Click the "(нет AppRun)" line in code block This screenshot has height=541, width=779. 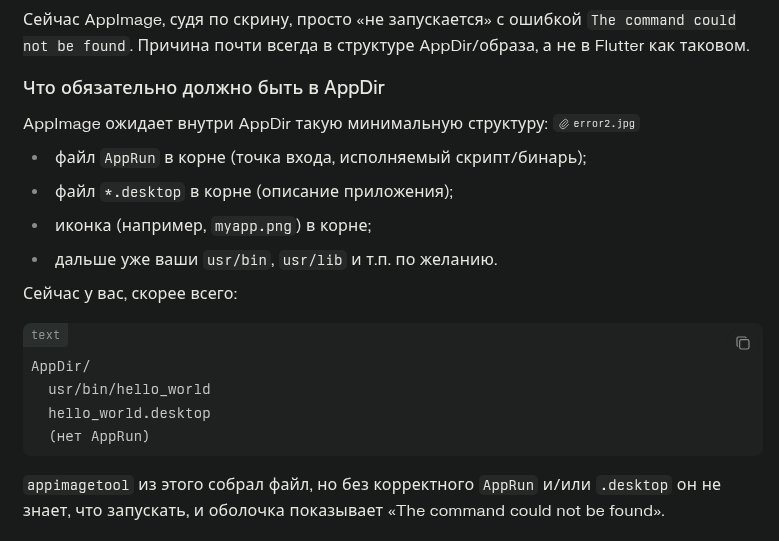99,436
